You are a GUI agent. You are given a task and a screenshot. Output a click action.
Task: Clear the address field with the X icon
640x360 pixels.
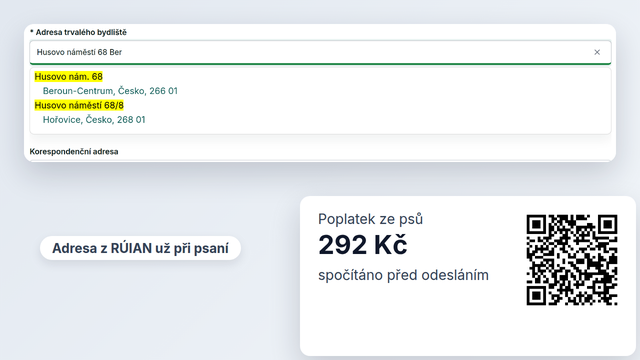[597, 52]
